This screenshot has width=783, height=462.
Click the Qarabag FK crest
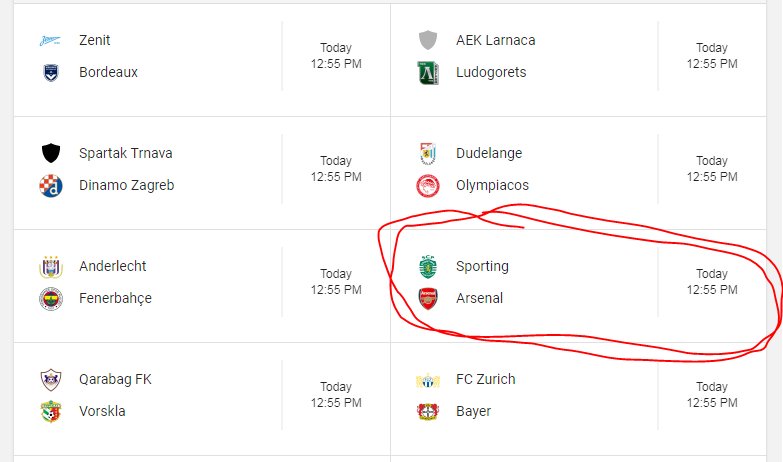(50, 380)
